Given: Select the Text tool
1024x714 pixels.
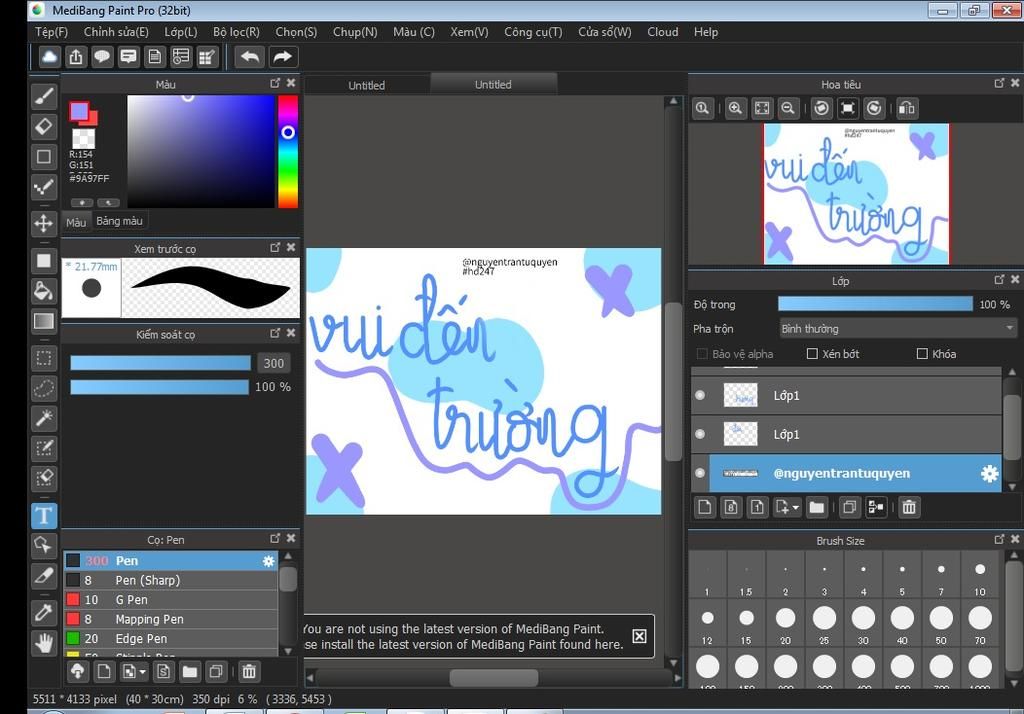Looking at the screenshot, I should tap(44, 515).
